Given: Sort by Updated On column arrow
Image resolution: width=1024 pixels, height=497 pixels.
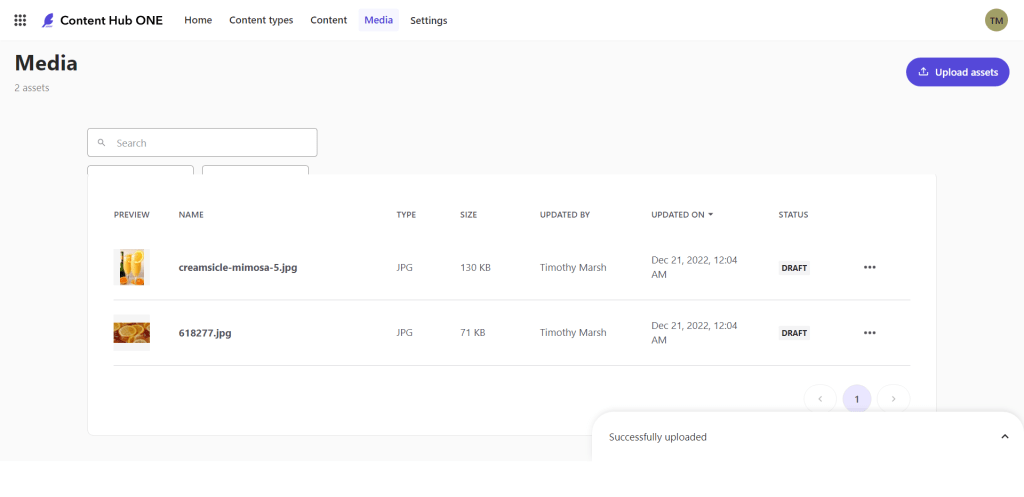Looking at the screenshot, I should coord(711,215).
